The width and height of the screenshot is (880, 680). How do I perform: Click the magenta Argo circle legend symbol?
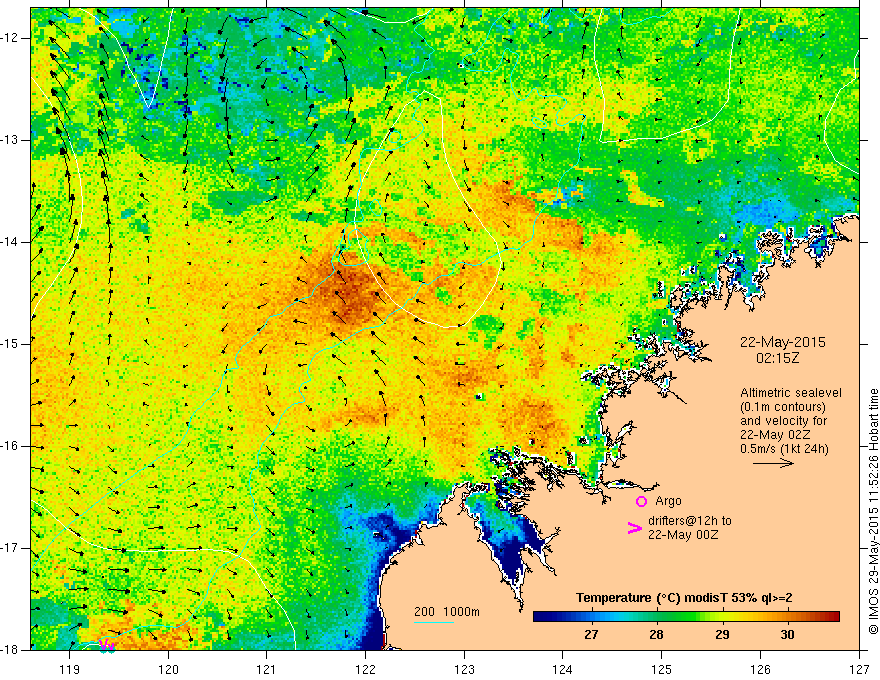click(x=641, y=501)
